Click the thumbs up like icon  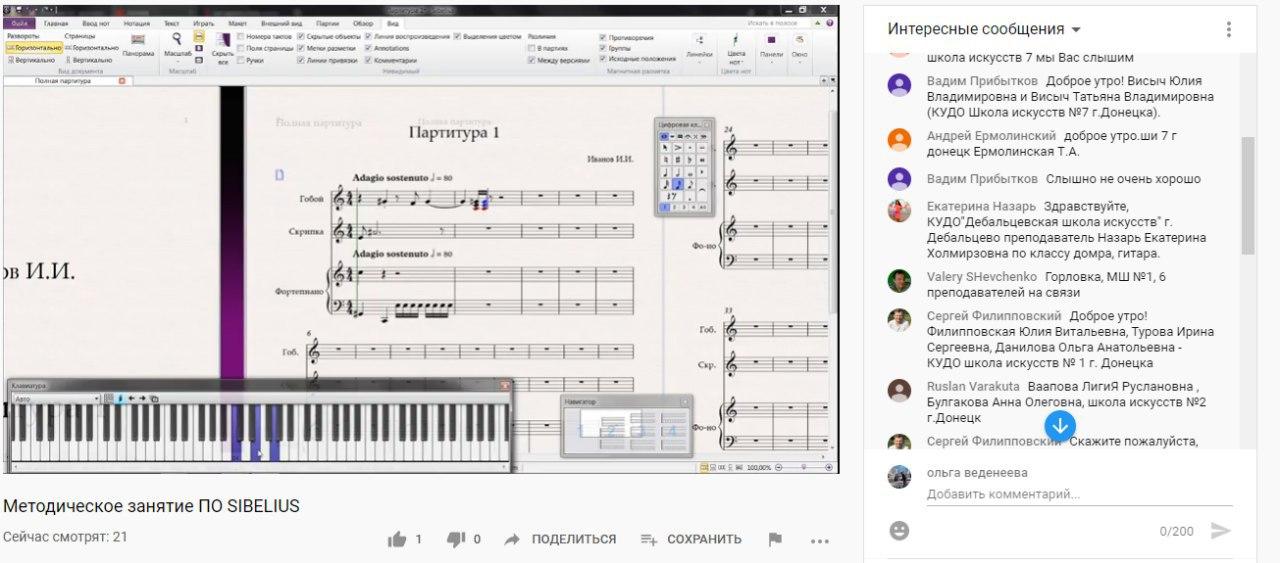point(397,539)
